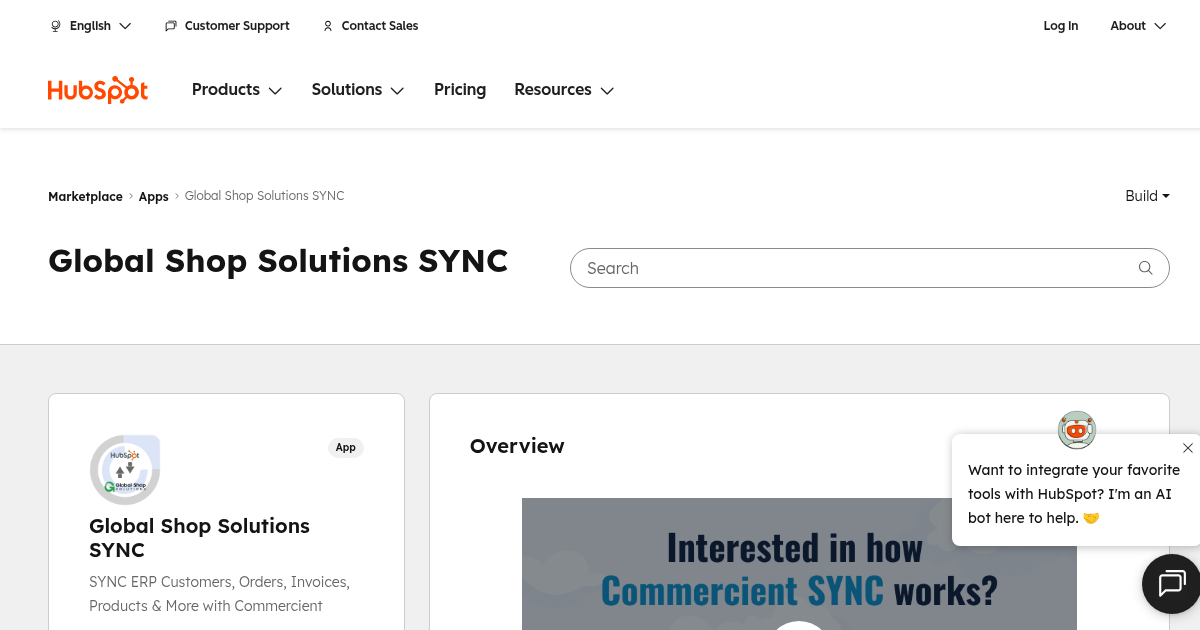
Task: Go to Marketplace breadcrumb
Action: [x=85, y=197]
